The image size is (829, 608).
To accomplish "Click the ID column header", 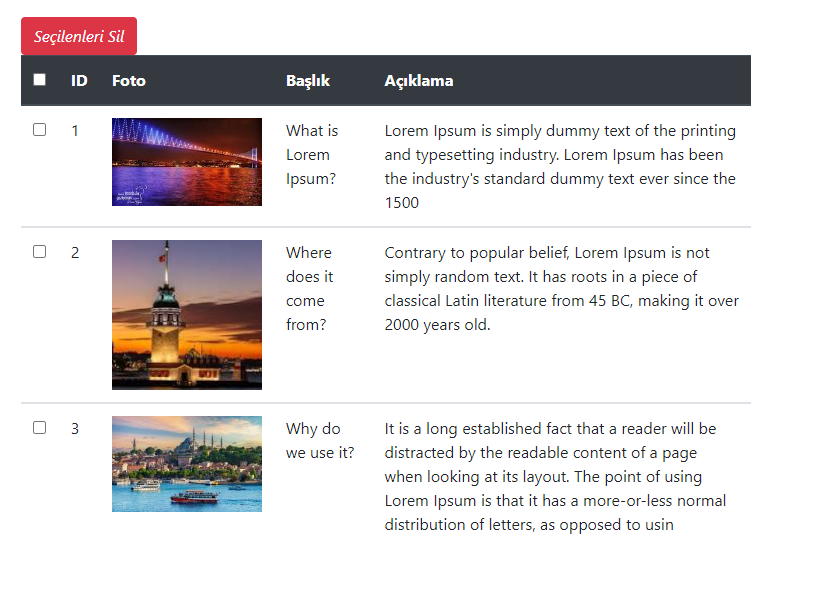I will (79, 80).
